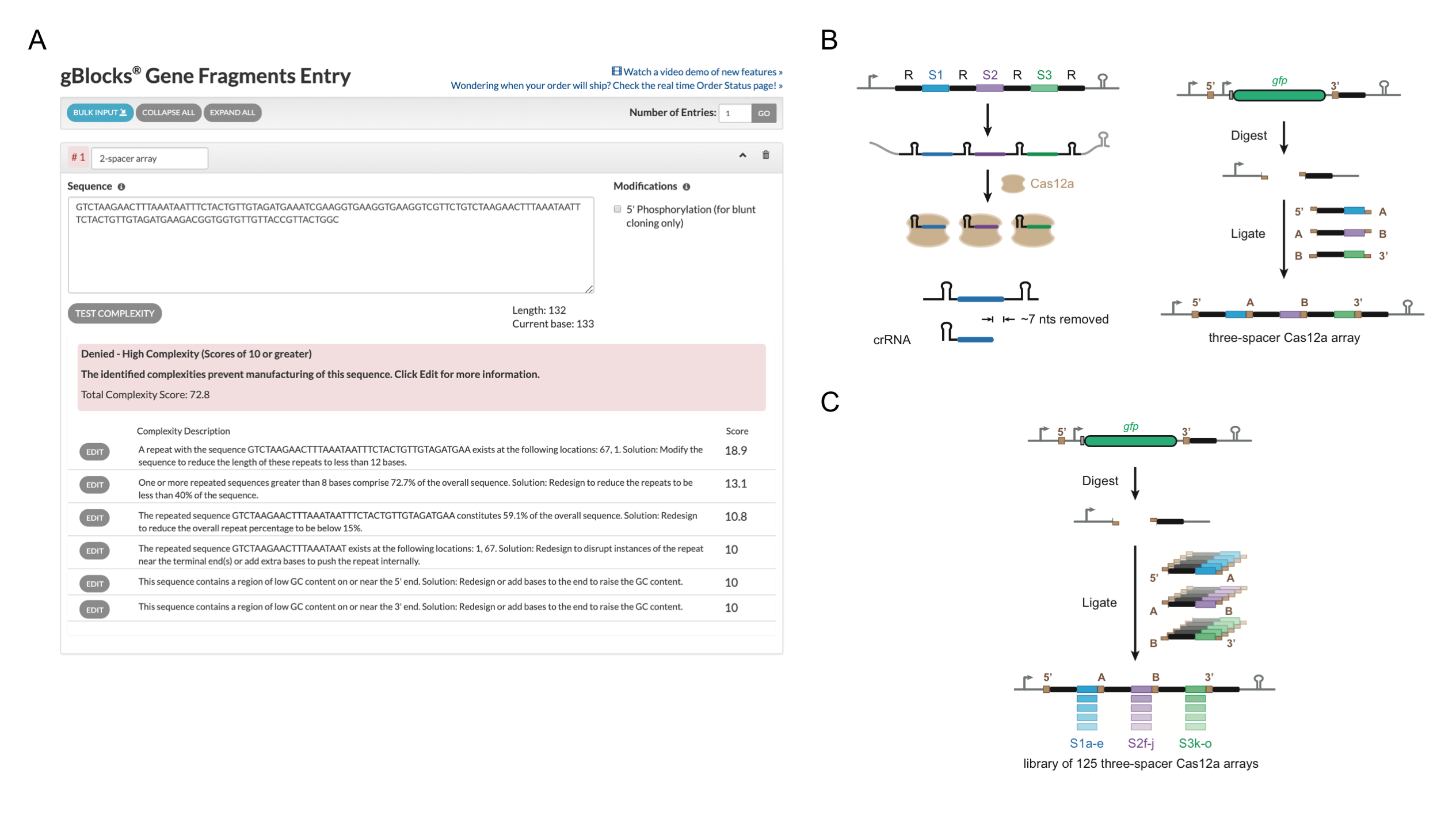Select the Number of Entries input field
Screen dimensions: 1456x819
click(x=735, y=113)
